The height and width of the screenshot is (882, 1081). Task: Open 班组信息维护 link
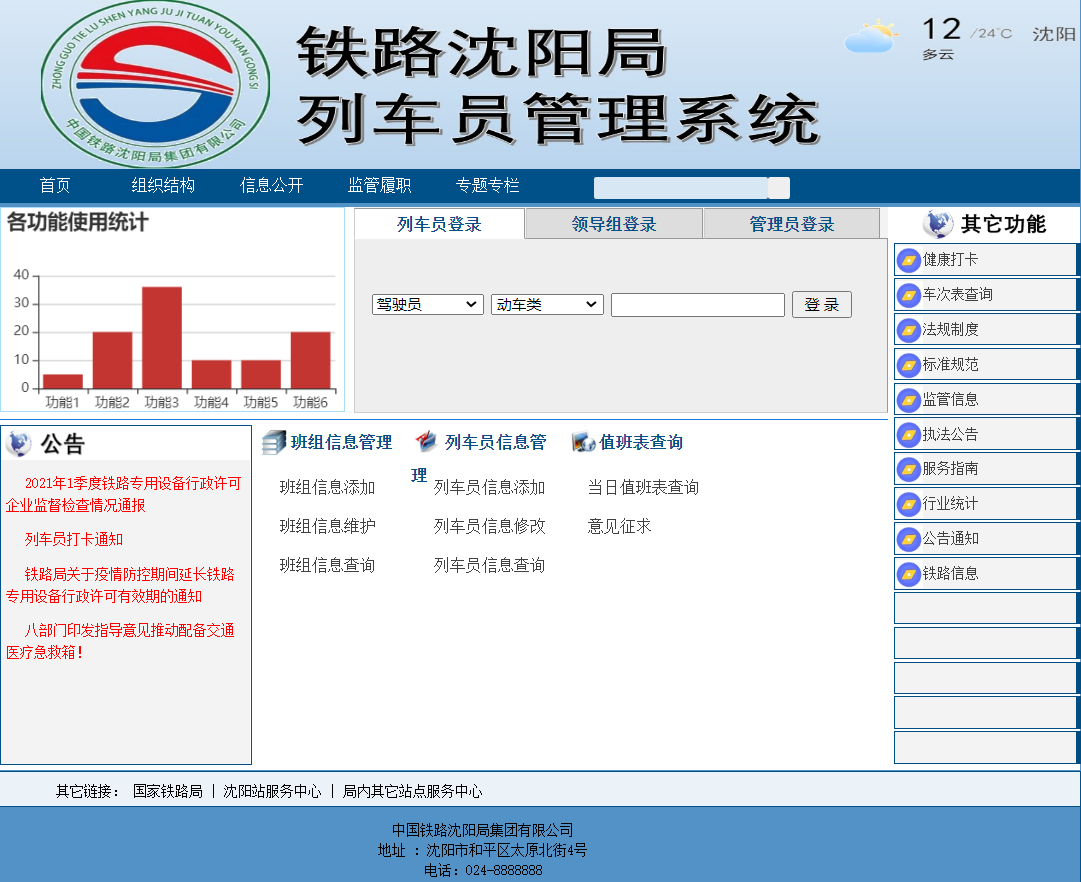(x=327, y=526)
